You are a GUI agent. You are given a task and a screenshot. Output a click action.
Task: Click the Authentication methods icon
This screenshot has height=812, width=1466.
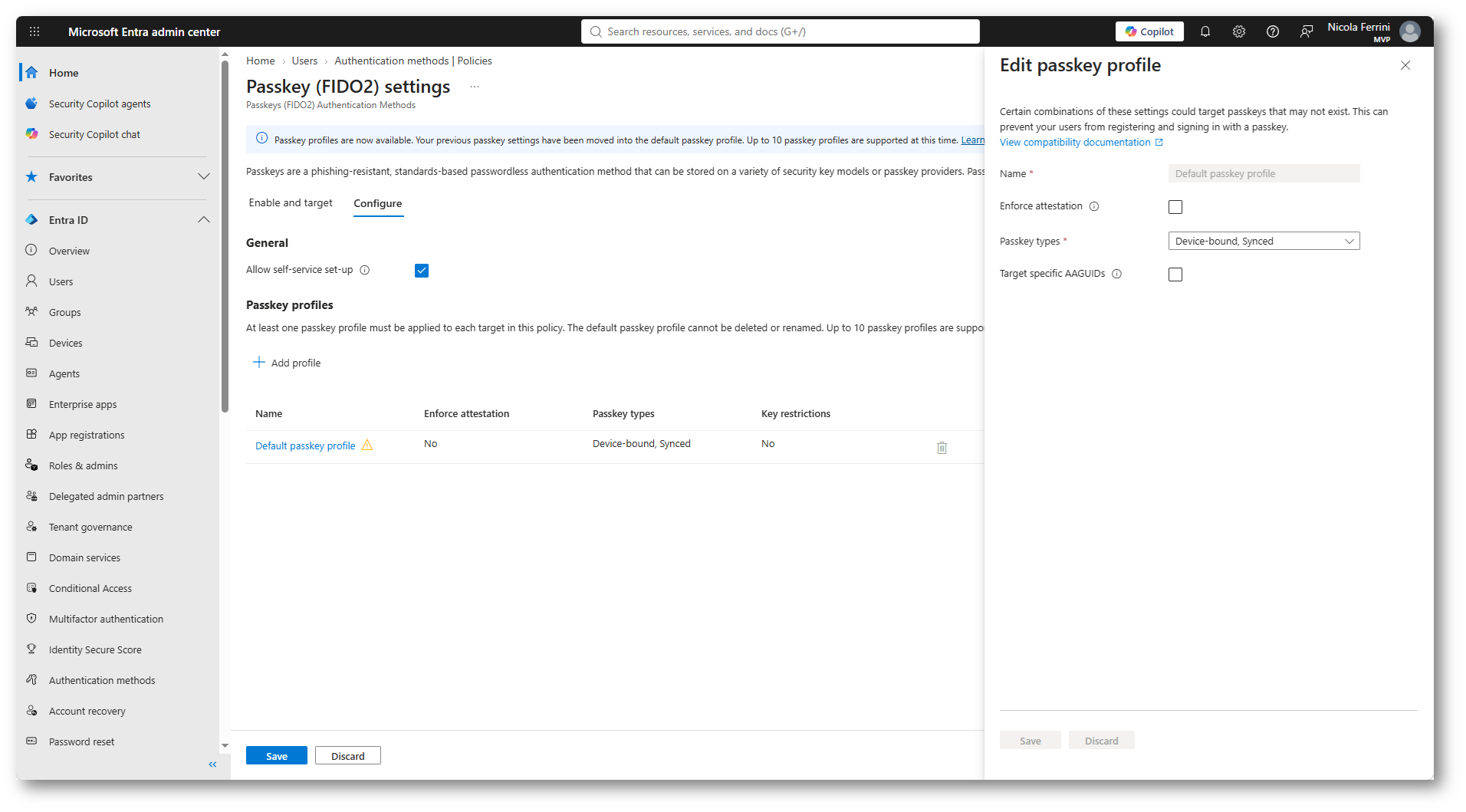tap(31, 679)
